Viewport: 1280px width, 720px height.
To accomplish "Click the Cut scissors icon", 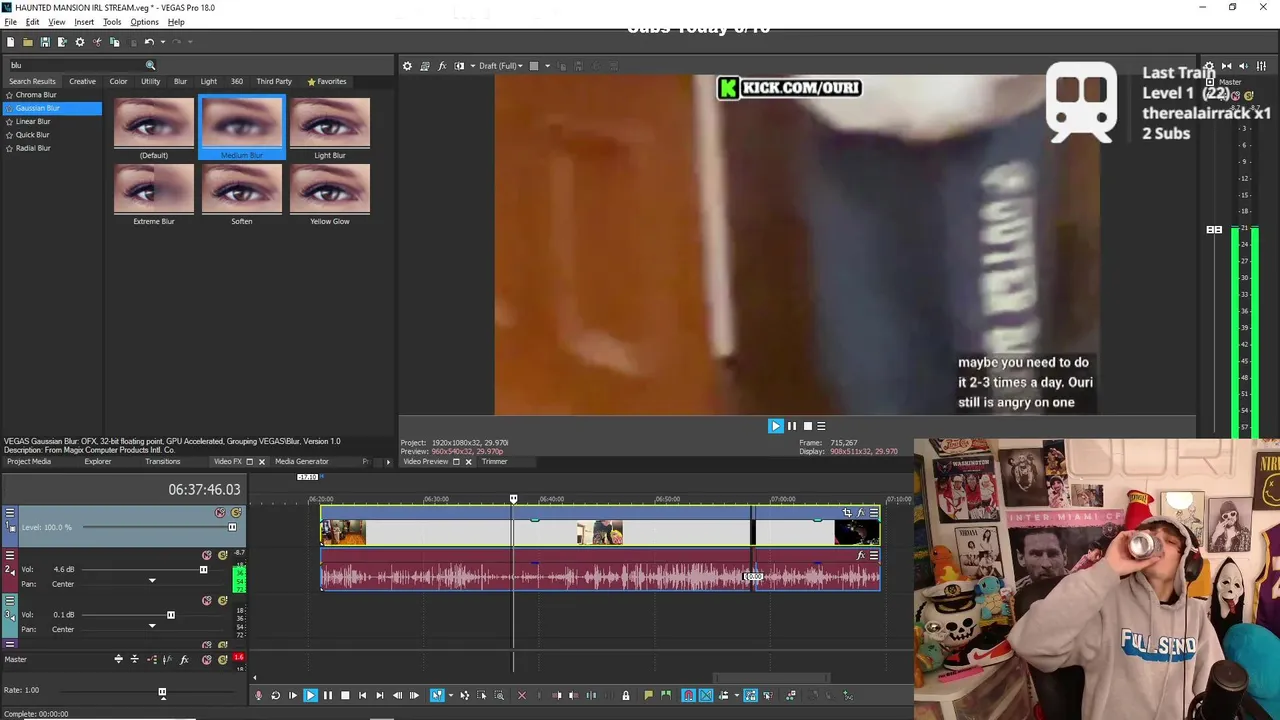I will pyautogui.click(x=97, y=42).
